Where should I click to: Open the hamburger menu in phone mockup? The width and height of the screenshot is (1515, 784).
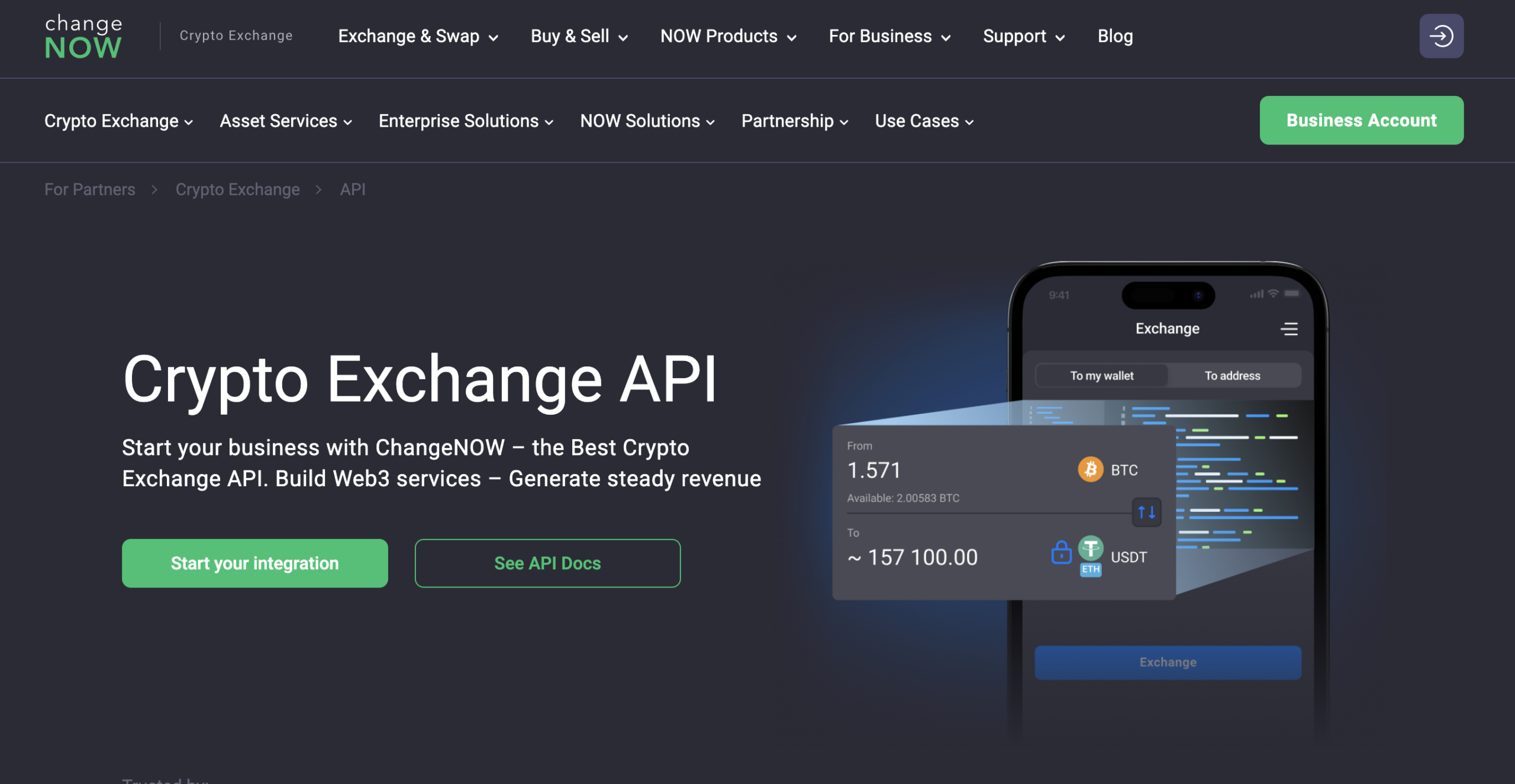point(1289,329)
